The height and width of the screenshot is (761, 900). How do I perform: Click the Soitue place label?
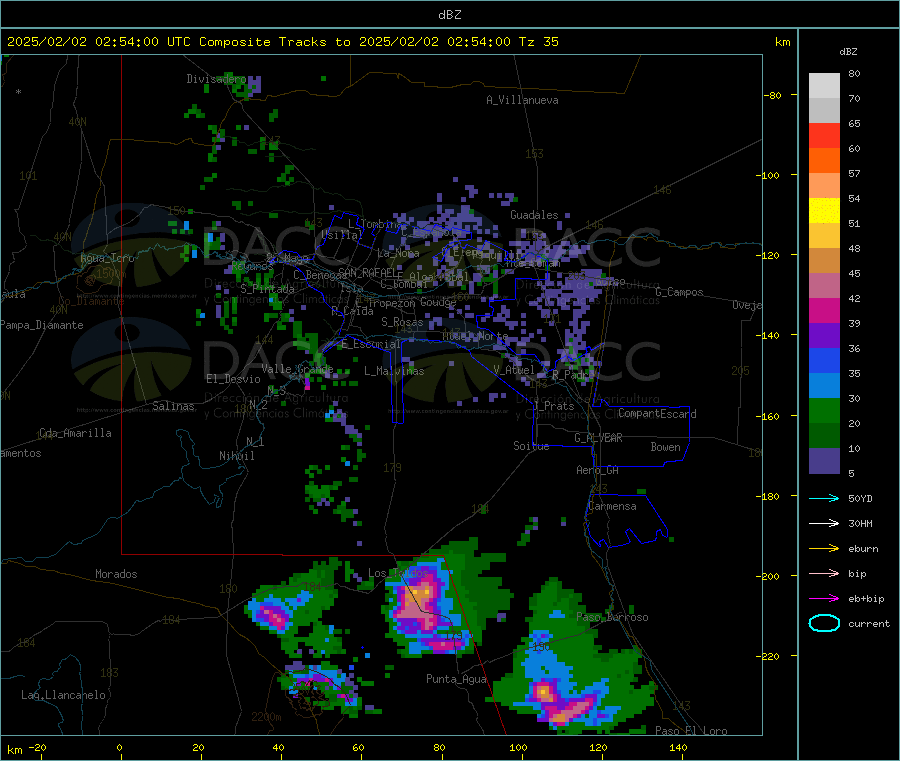point(531,446)
